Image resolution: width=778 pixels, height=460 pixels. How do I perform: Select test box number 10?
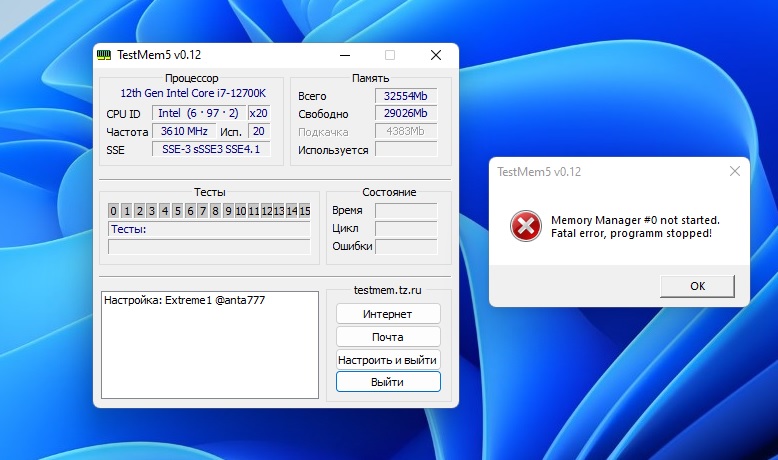241,211
